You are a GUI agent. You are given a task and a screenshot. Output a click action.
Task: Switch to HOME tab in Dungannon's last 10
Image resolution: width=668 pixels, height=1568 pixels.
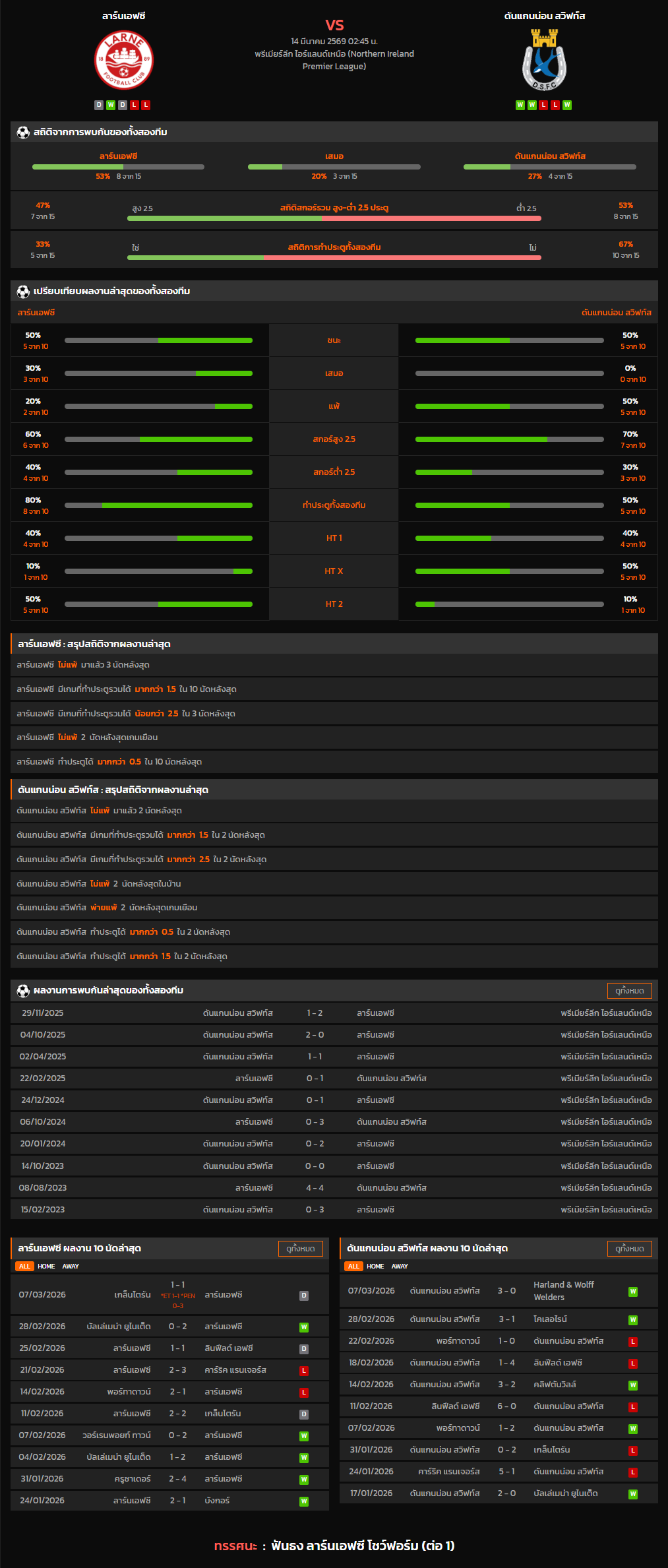tap(375, 1267)
